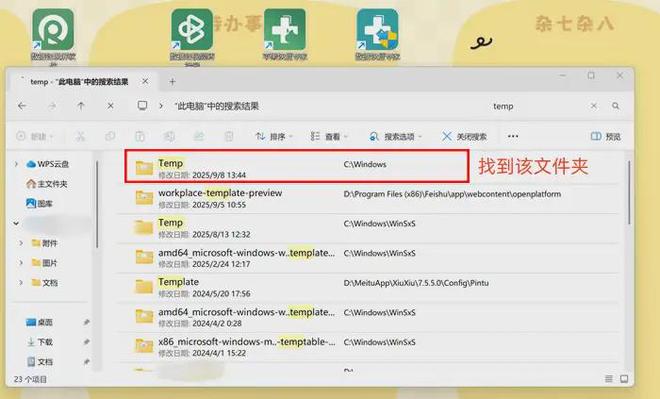Stop loading with the X beside the Up arrow
This screenshot has height=399, width=660.
pos(110,106)
